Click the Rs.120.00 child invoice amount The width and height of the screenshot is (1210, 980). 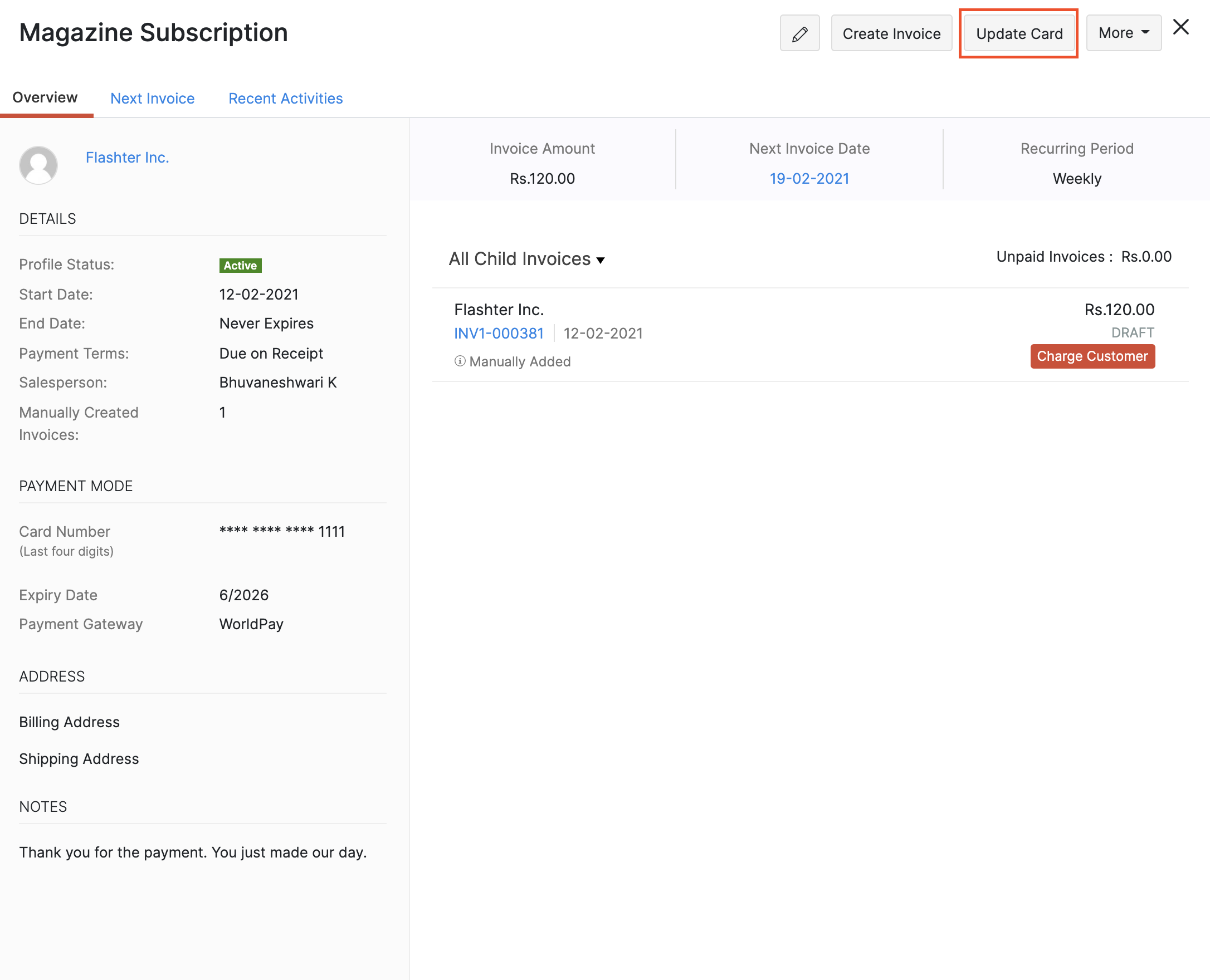click(x=1119, y=310)
